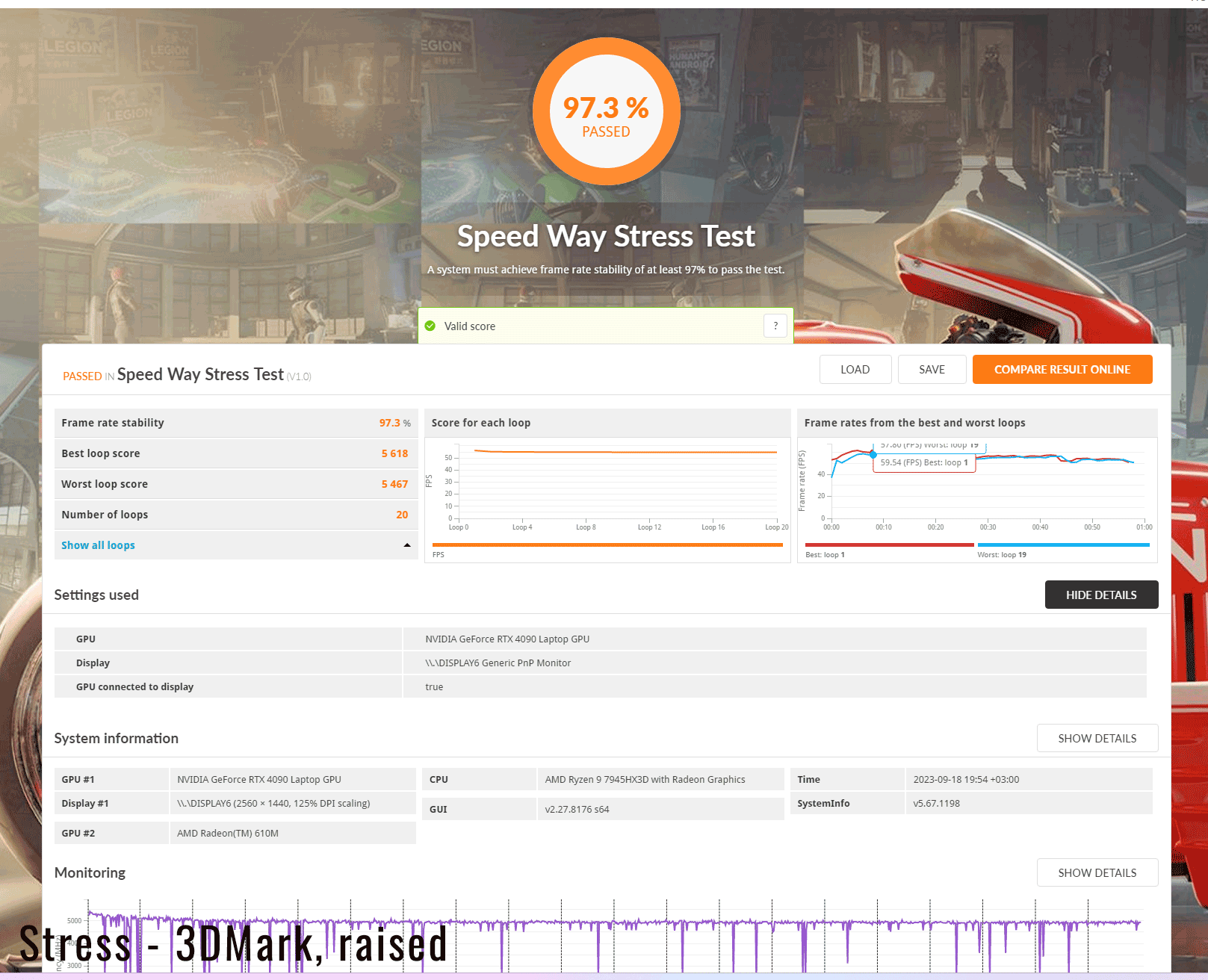
Task: Click HIDE DETAILS for Settings used
Action: pos(1101,595)
